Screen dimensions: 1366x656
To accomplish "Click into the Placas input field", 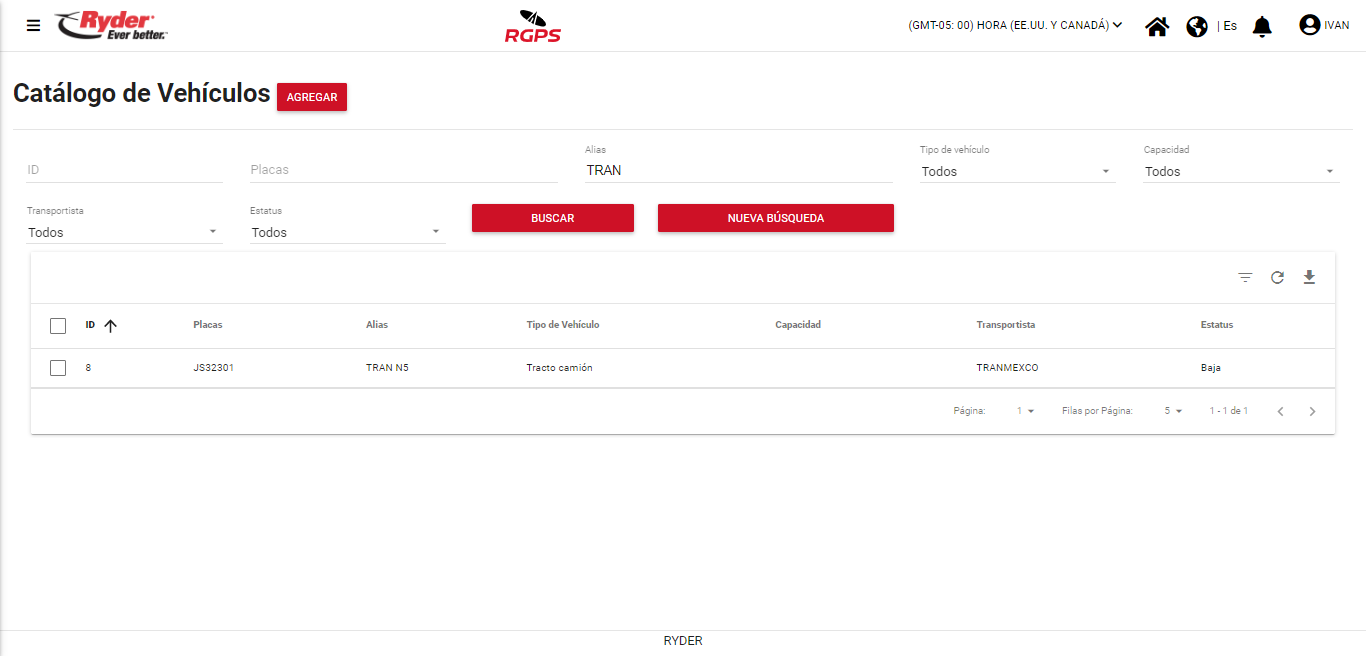I will [x=403, y=170].
